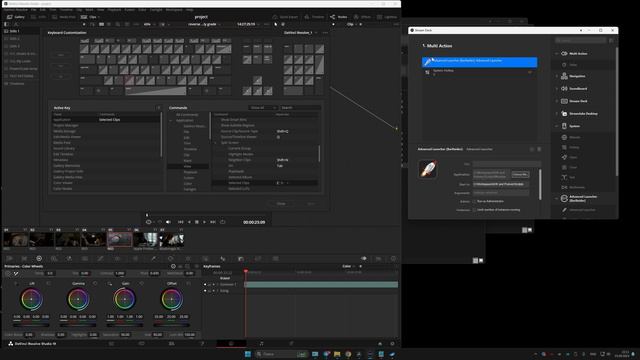The height and width of the screenshot is (360, 640).
Task: Adjust the Lift color wheel
Action: click(x=31, y=299)
